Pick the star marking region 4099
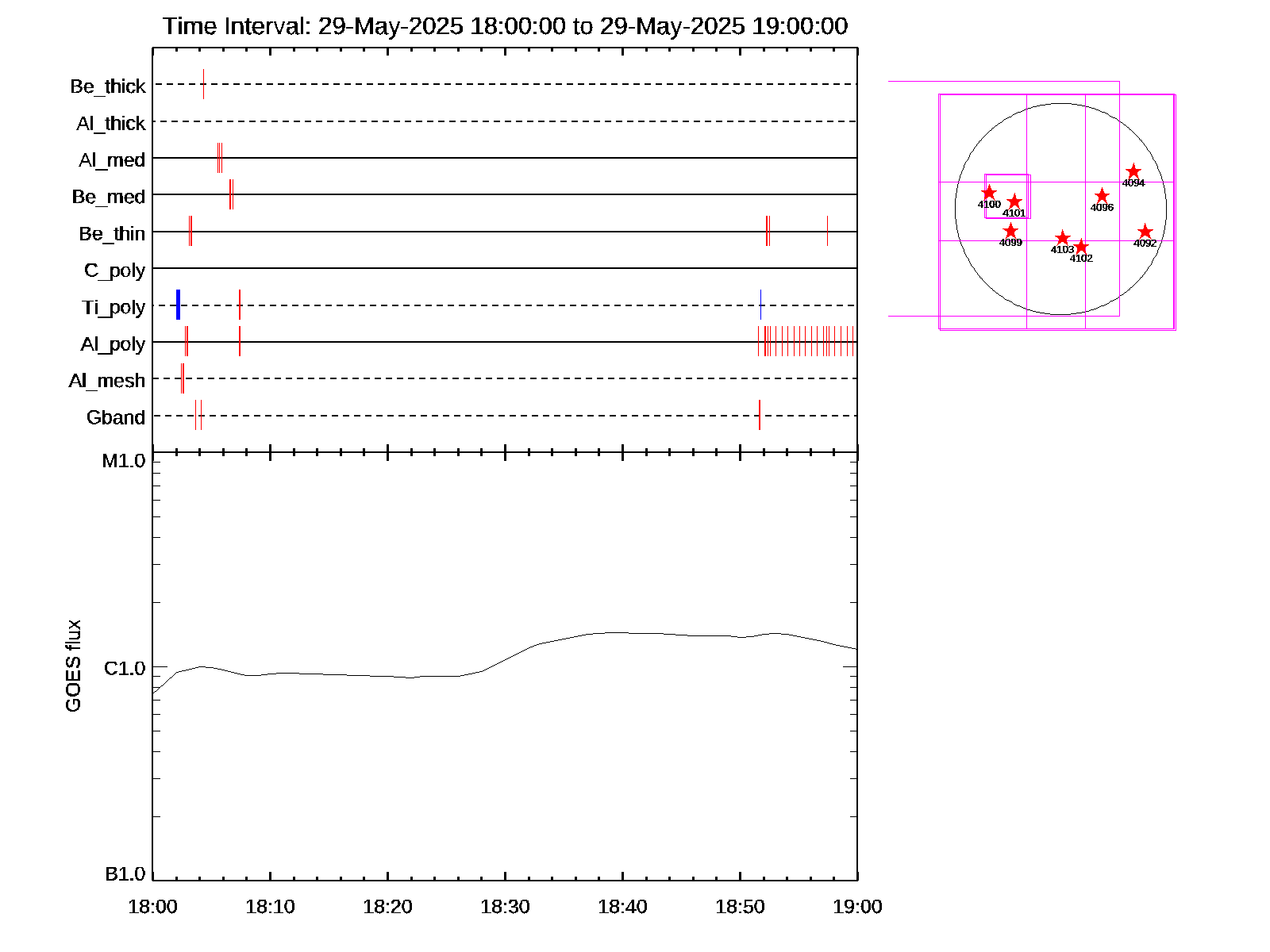 click(x=1010, y=231)
